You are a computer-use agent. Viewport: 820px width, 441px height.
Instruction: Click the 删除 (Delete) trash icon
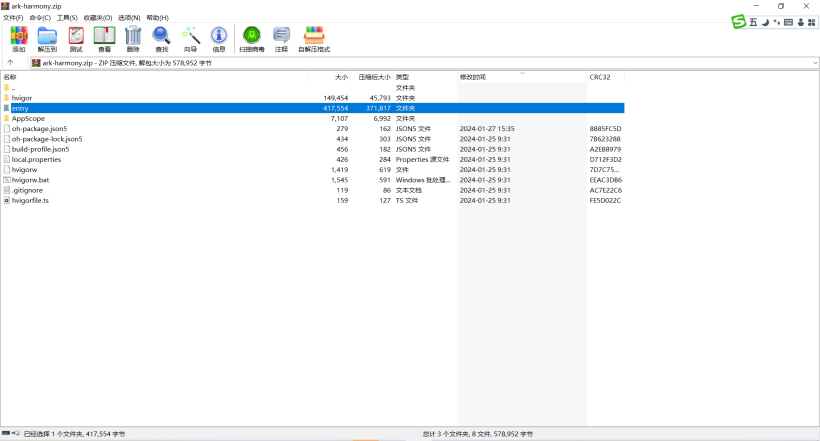click(x=133, y=38)
